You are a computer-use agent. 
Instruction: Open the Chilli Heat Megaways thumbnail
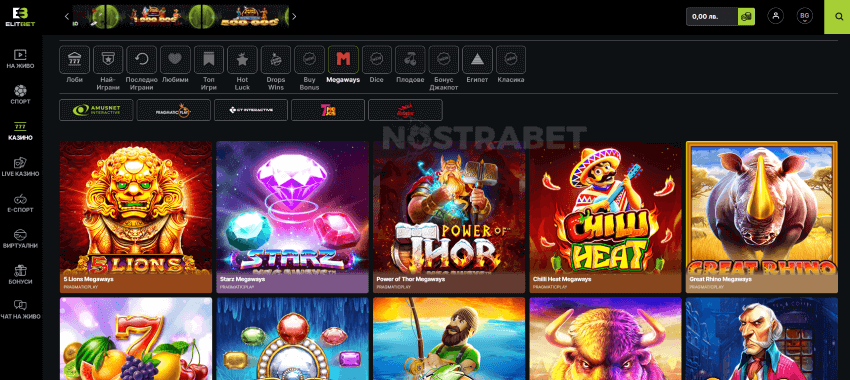605,217
